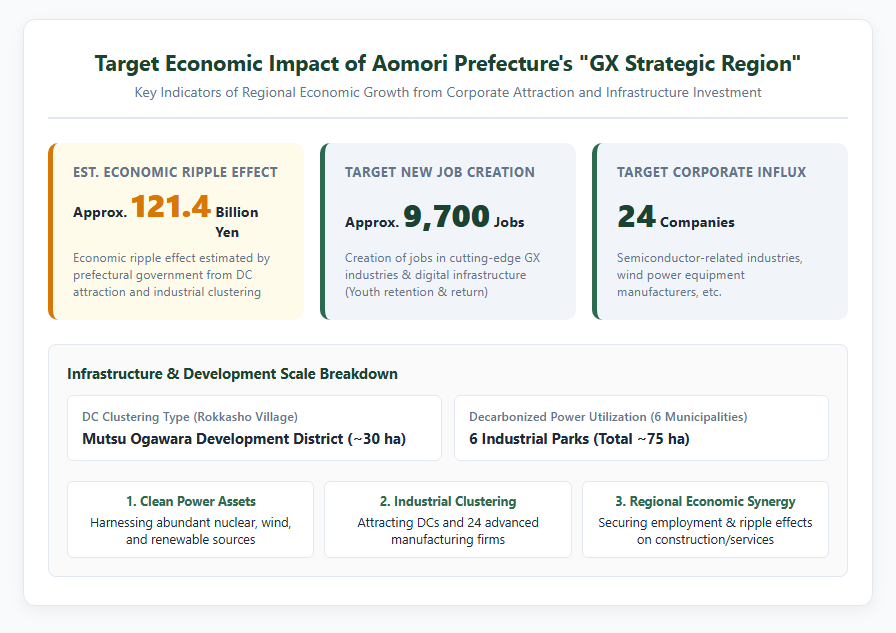Select the large 24 figure in the Corporate Influx card

pos(636,217)
